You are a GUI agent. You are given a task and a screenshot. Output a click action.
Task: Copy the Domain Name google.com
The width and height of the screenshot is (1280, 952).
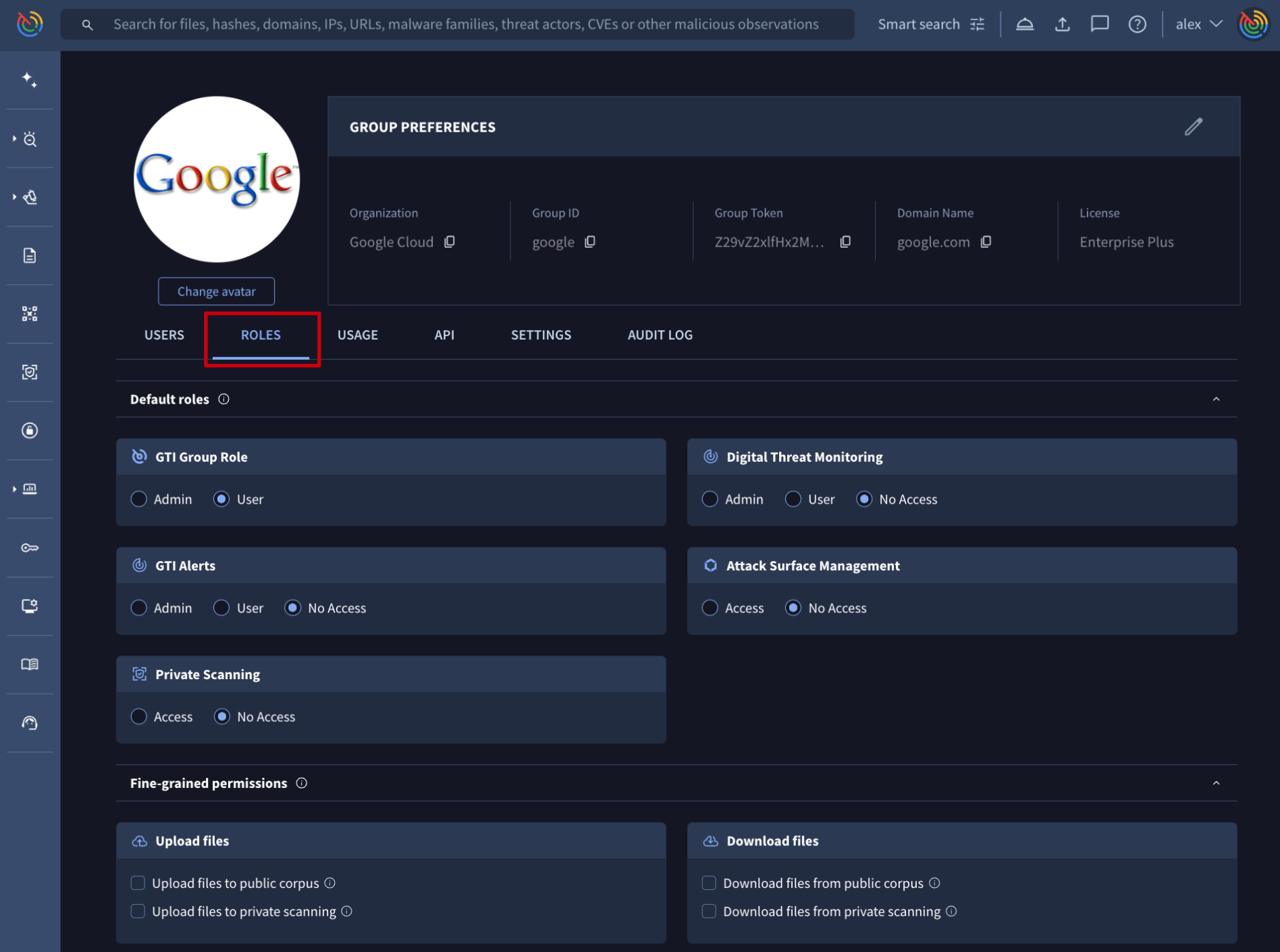pyautogui.click(x=986, y=242)
